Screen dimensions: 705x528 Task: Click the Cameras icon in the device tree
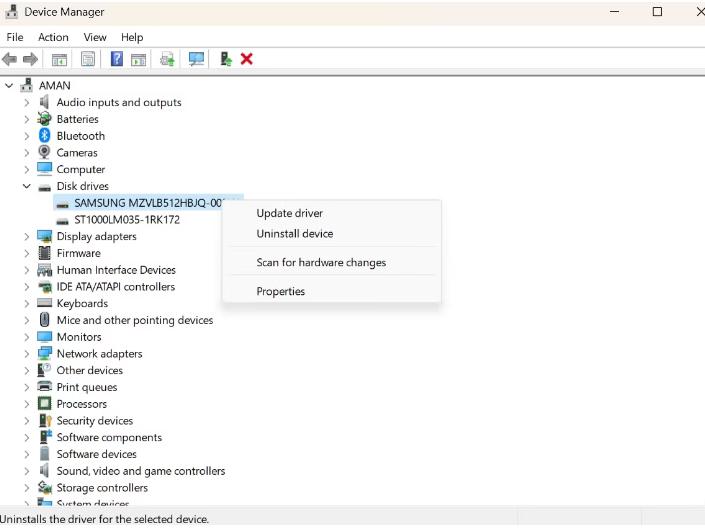[x=44, y=153]
